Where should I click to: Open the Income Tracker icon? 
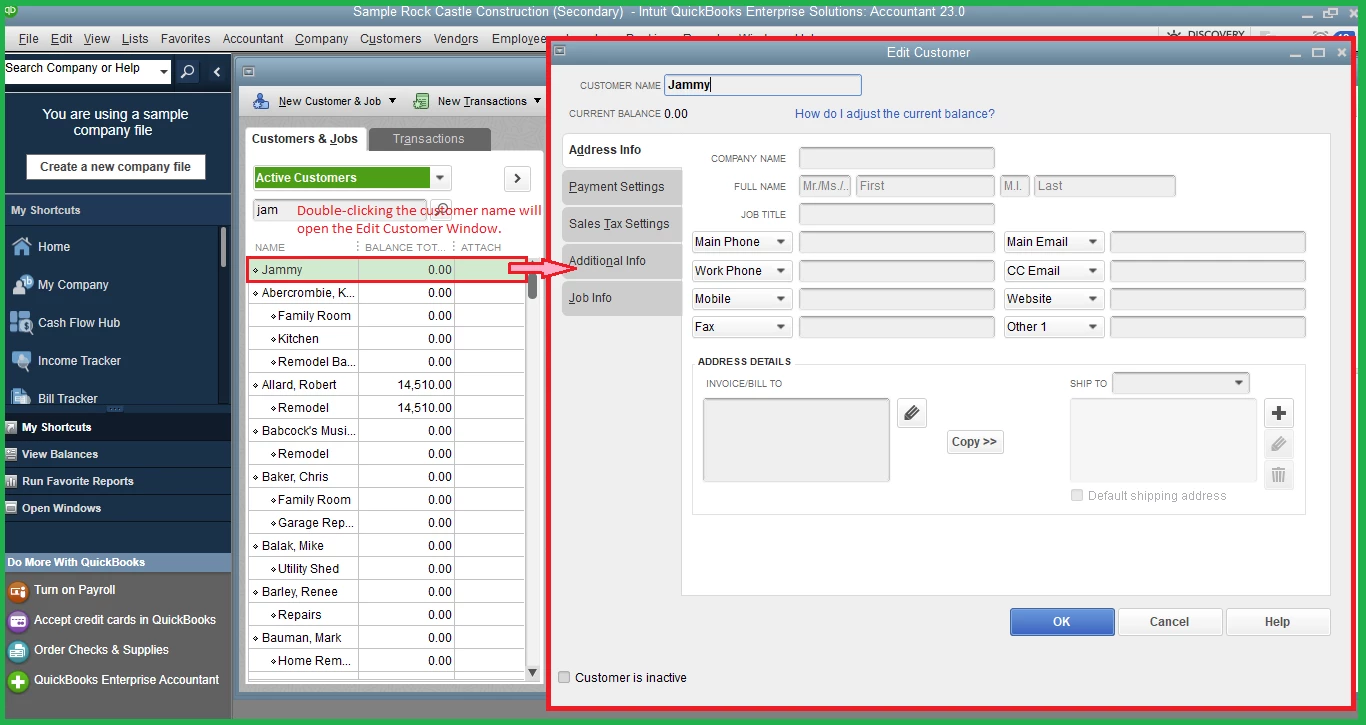(x=22, y=361)
